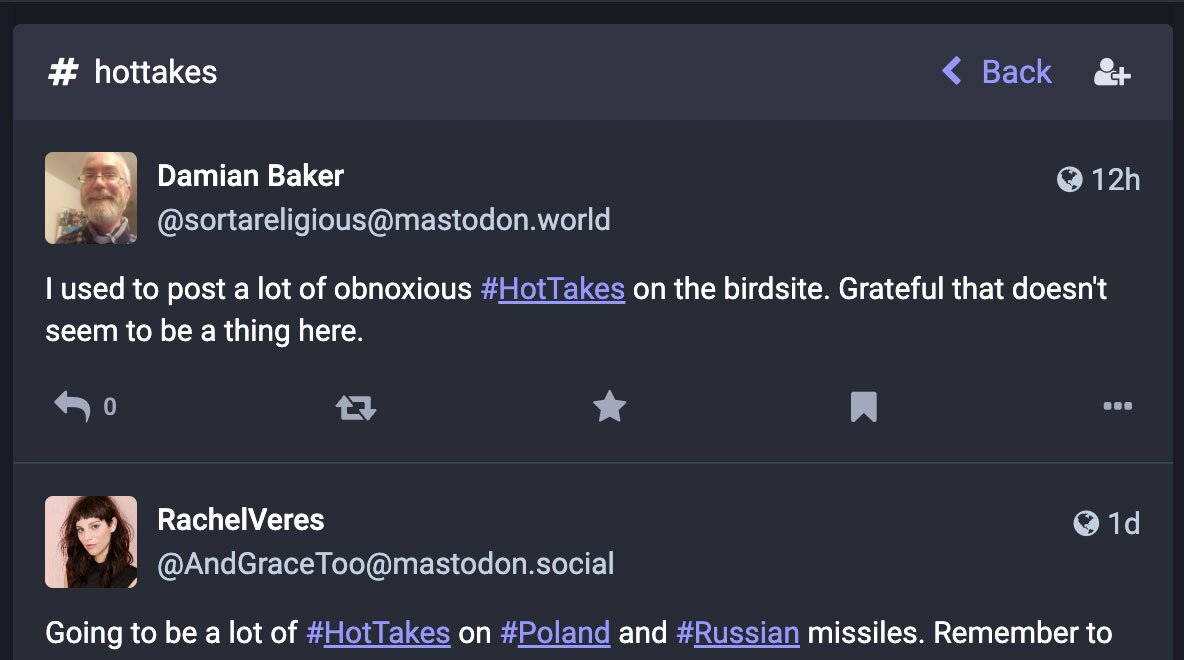Screen dimensions: 1184x660
Task: View Damian Baker's profile name
Action: pyautogui.click(x=251, y=177)
